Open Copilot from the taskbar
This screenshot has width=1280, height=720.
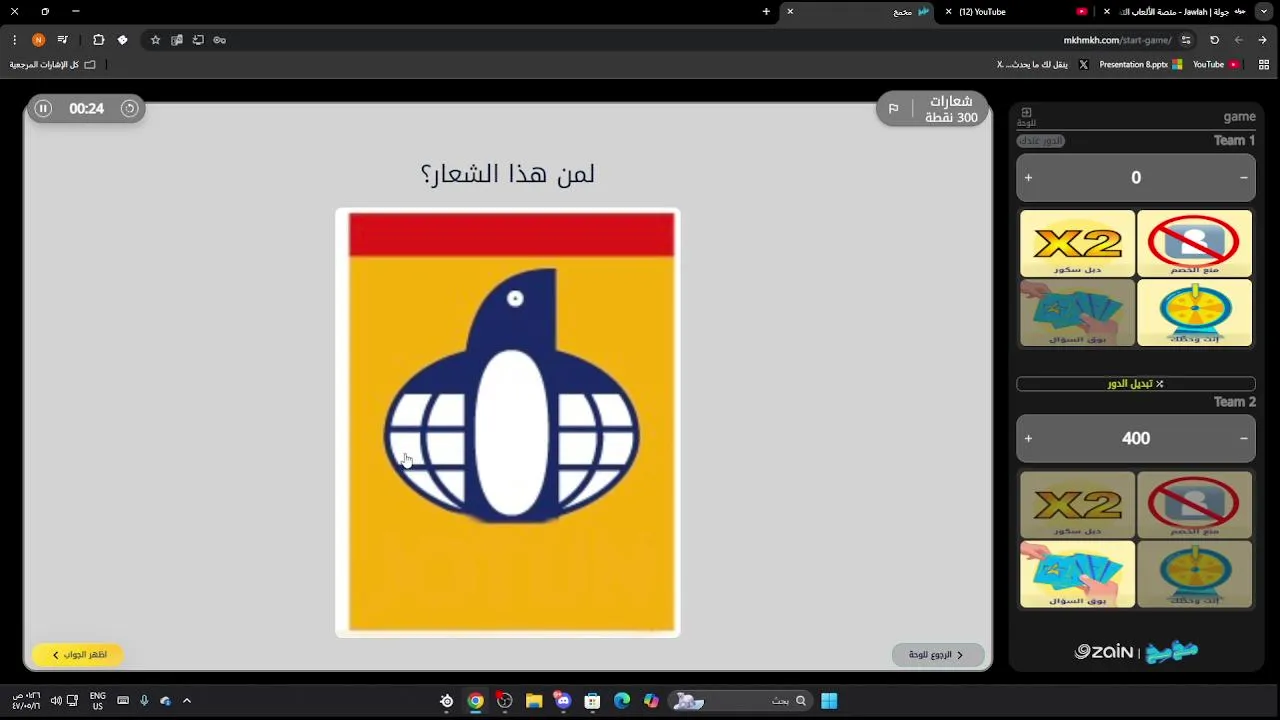coord(651,701)
